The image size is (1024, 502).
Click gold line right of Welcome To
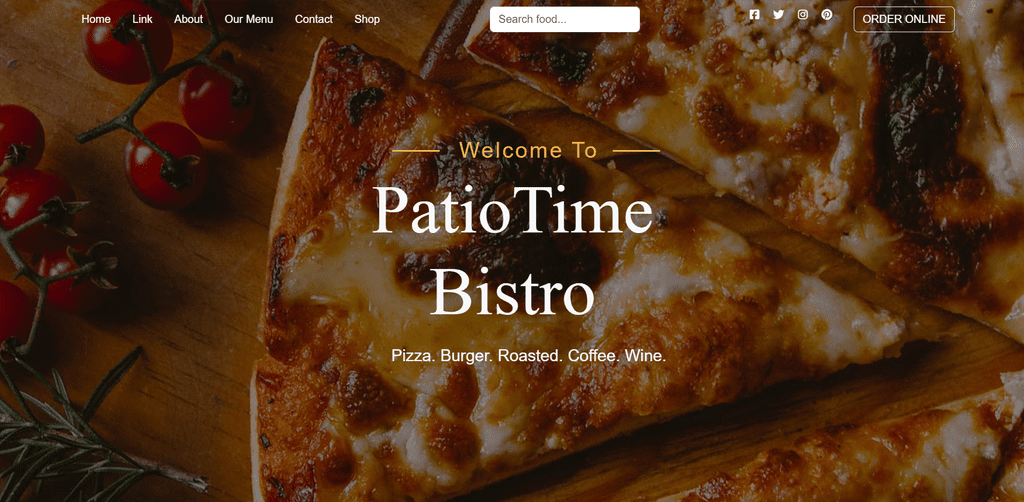click(636, 151)
